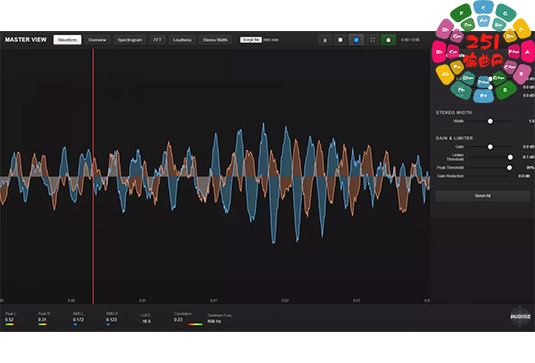
Task: Click the stop playback button
Action: tap(340, 40)
